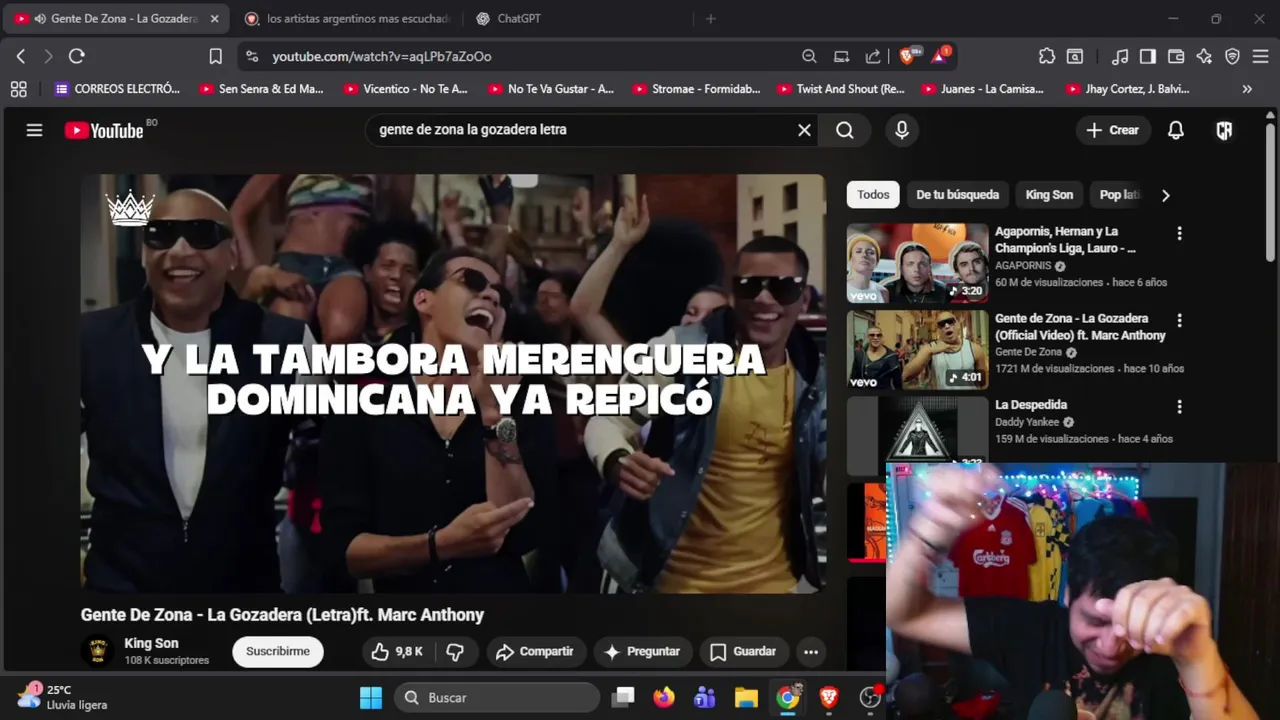The image size is (1280, 720).
Task: Show more filter chips with the arrow
Action: (1165, 195)
